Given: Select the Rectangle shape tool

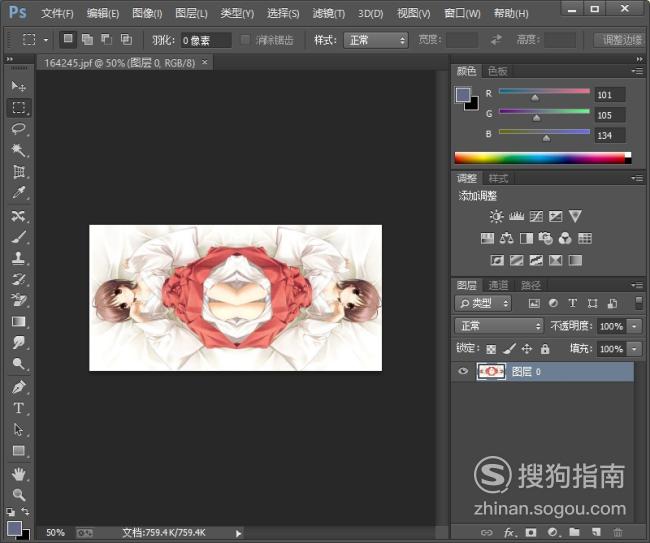Looking at the screenshot, I should point(18,451).
